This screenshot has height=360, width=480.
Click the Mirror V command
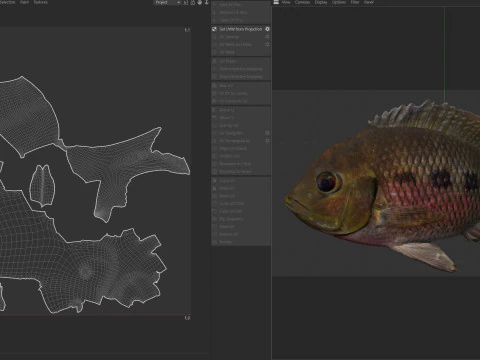pyautogui.click(x=241, y=118)
